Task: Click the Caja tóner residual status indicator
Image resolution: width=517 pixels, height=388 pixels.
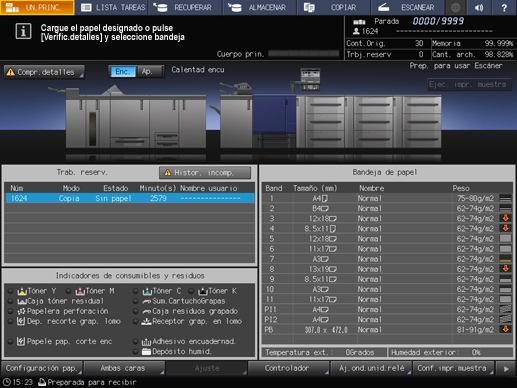Action: 10,301
